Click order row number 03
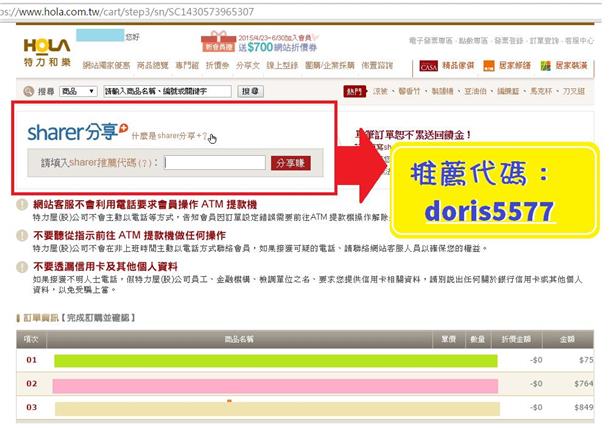 pos(32,407)
